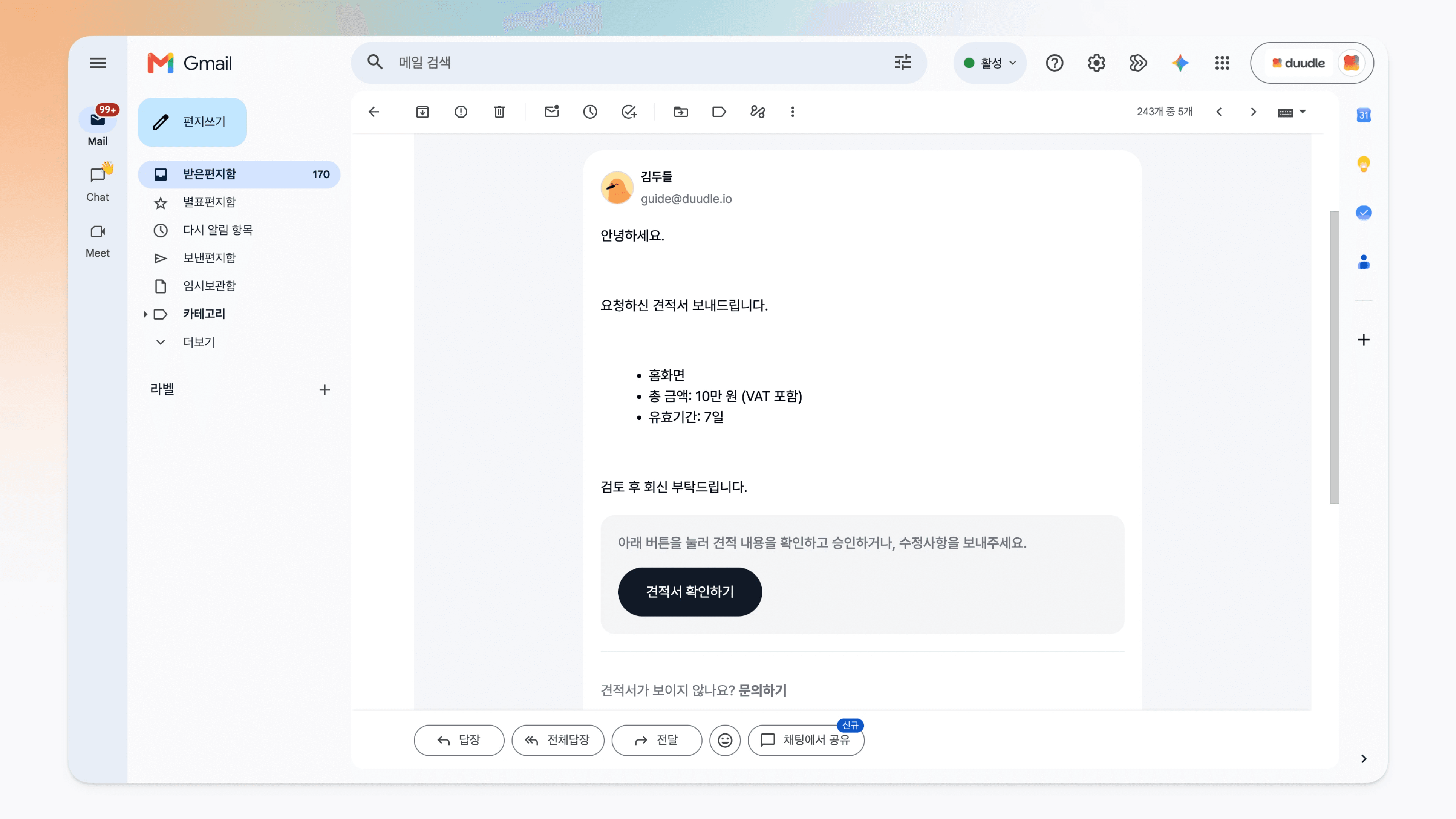Reply with the 답장 button
The width and height of the screenshot is (1456, 819).
tap(459, 740)
